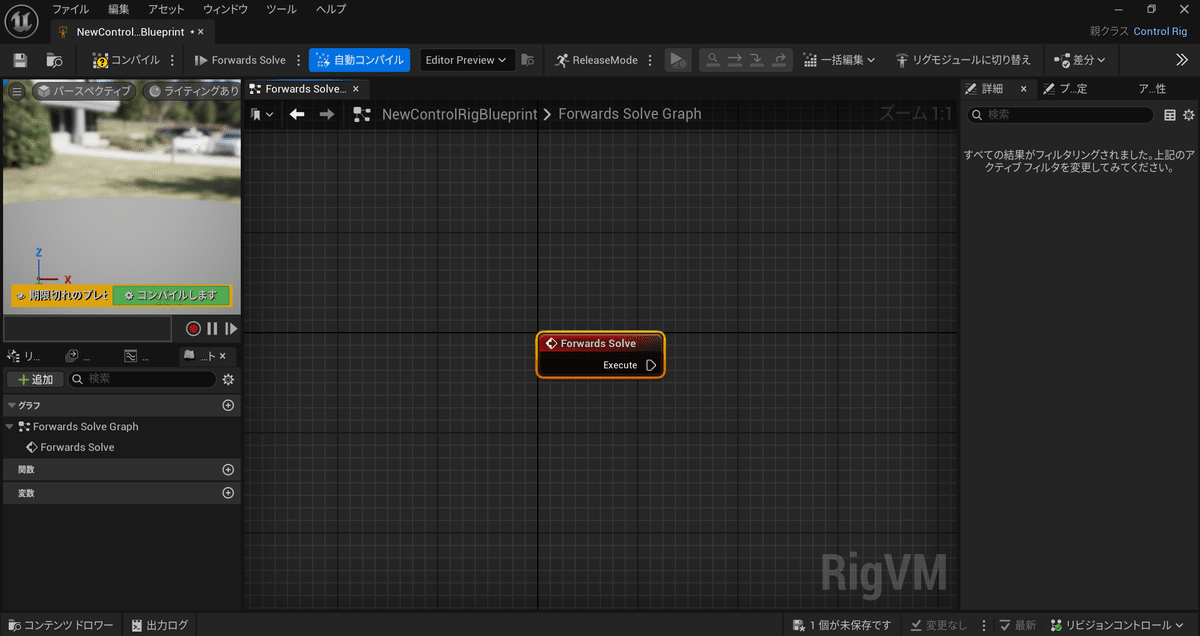Open the graph bookmarks dropdown
Viewport: 1200px width, 636px height.
[x=262, y=115]
